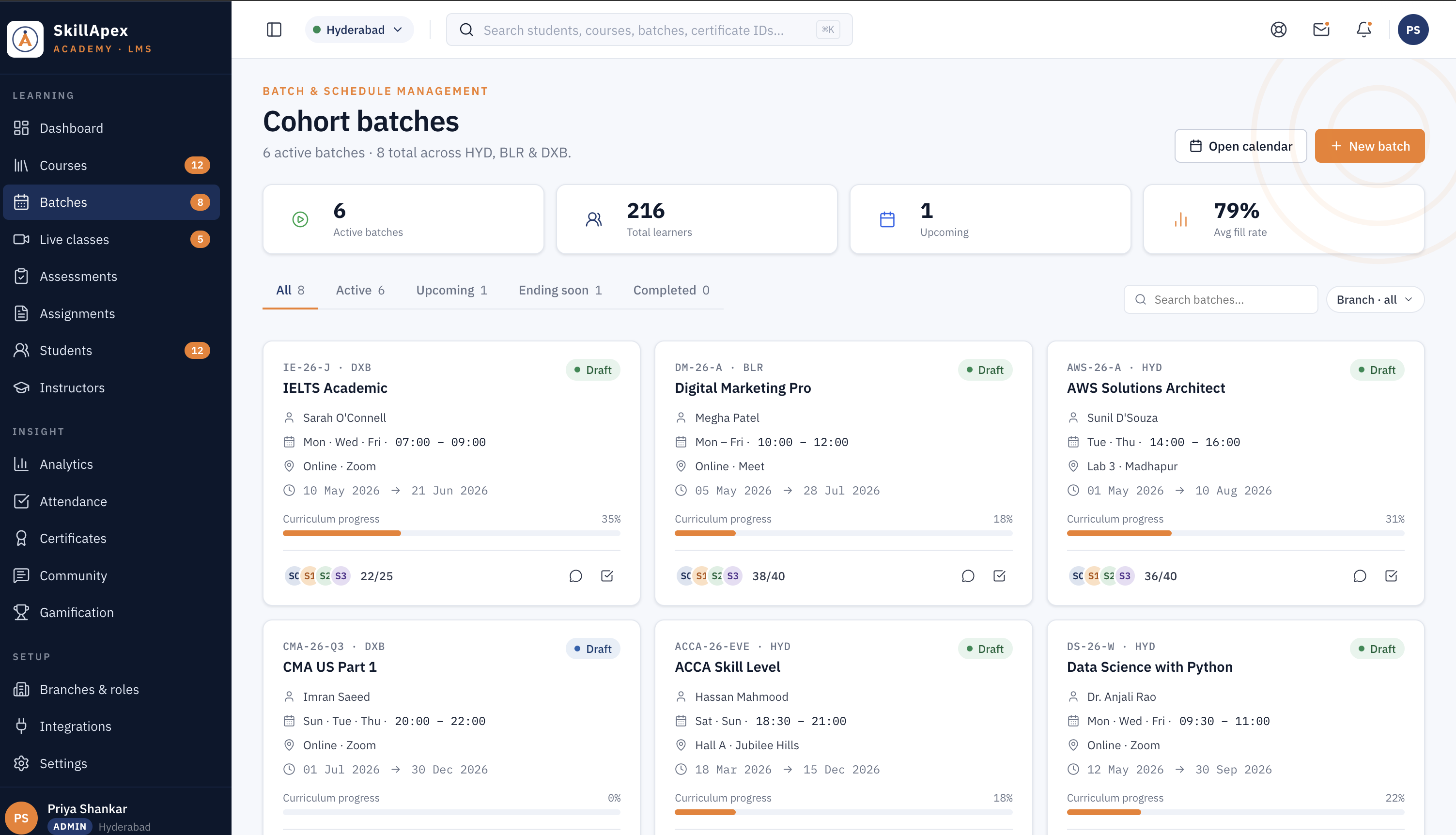Click IELTS Academic curriculum progress bar
Screen dimensions: 1456x835
coord(451,533)
